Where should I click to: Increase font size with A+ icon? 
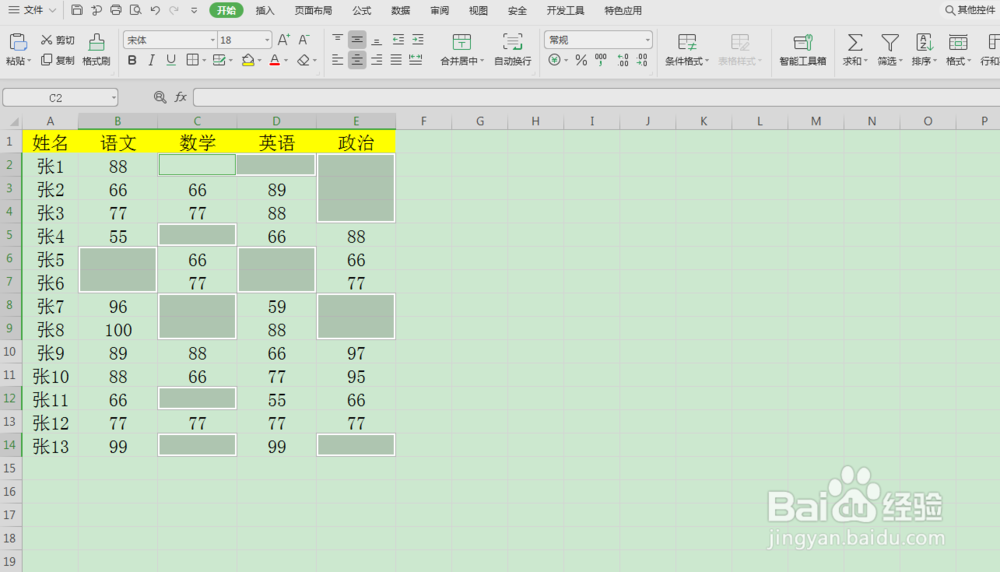coord(284,40)
